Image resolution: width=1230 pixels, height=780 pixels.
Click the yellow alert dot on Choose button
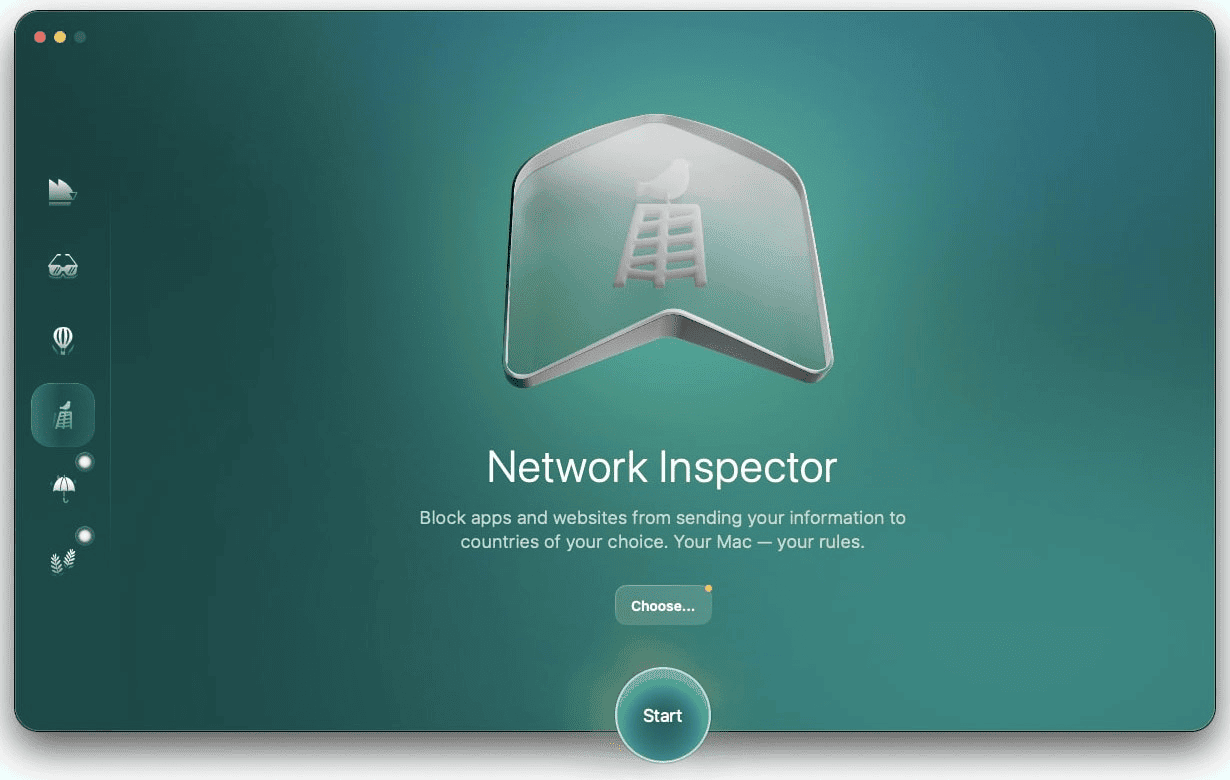[708, 590]
